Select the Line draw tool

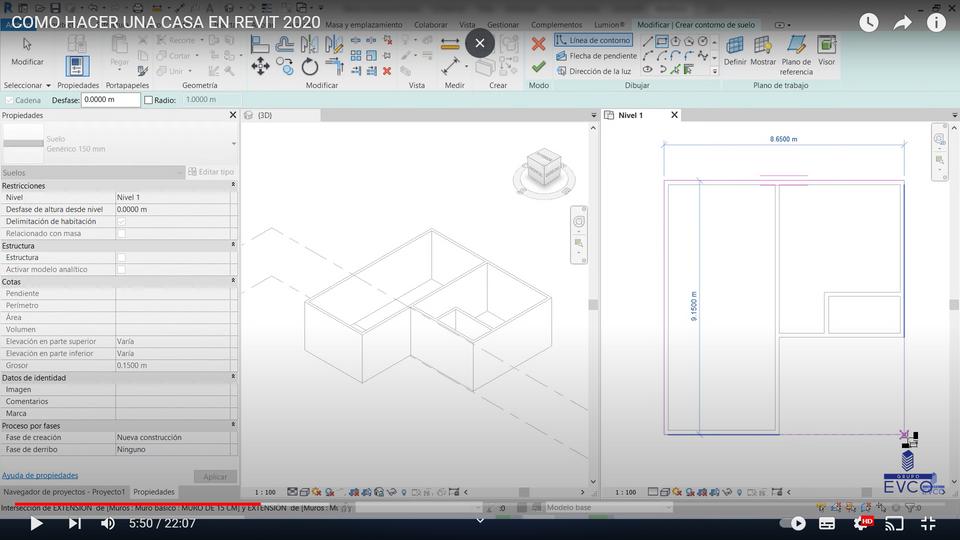click(648, 42)
